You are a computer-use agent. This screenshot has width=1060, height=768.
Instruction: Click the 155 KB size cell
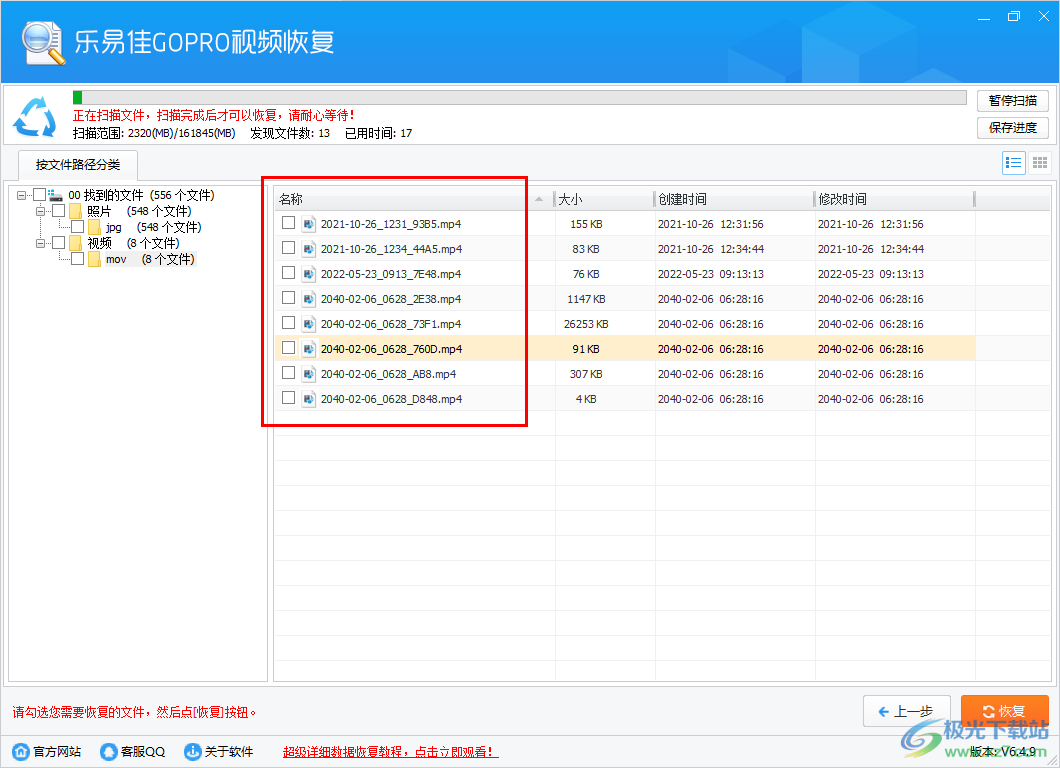586,224
